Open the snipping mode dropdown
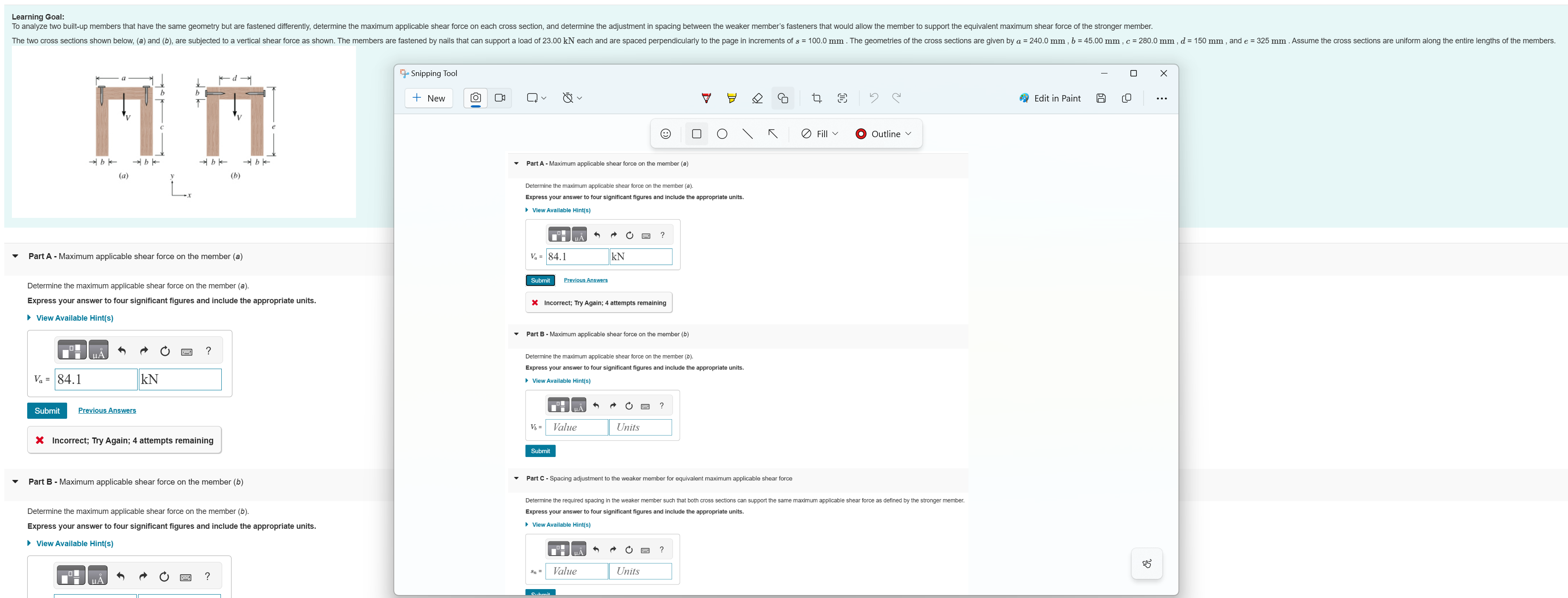This screenshot has width=1568, height=598. pos(536,98)
